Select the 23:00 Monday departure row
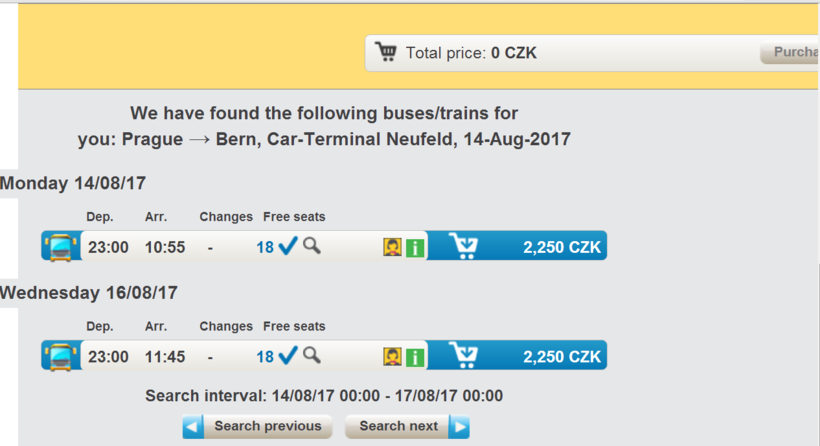 pos(324,246)
